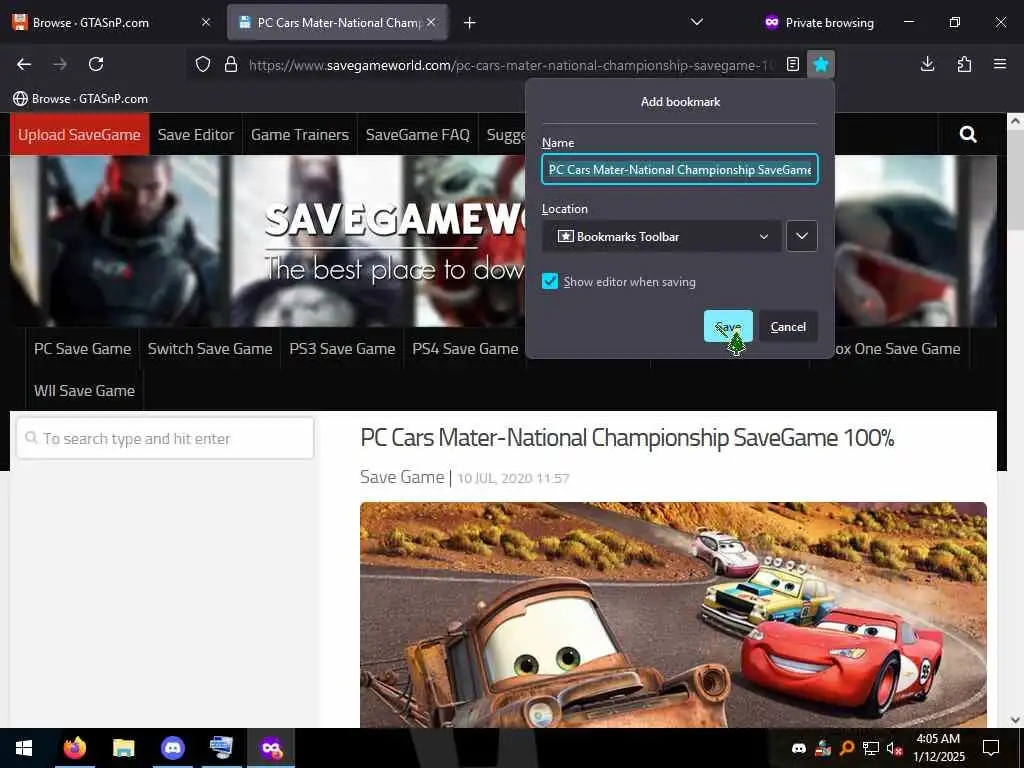Reload the current page
The height and width of the screenshot is (768, 1024).
(96, 64)
